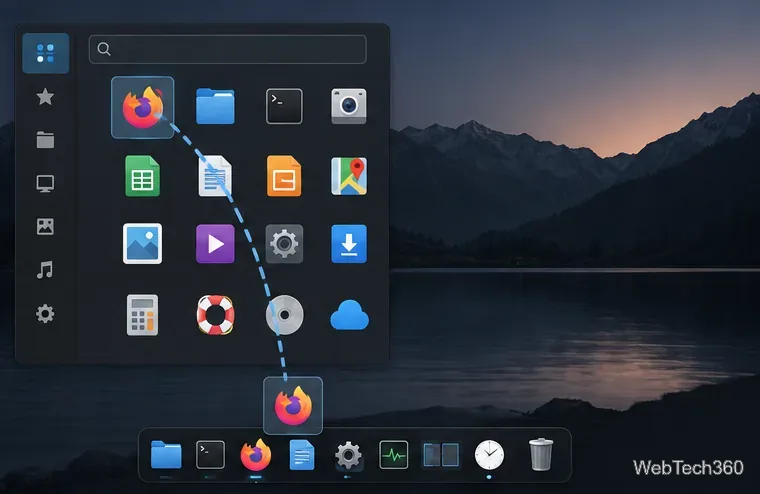Show favorites with the star icon
Image resolution: width=760 pixels, height=494 pixels.
pyautogui.click(x=45, y=97)
